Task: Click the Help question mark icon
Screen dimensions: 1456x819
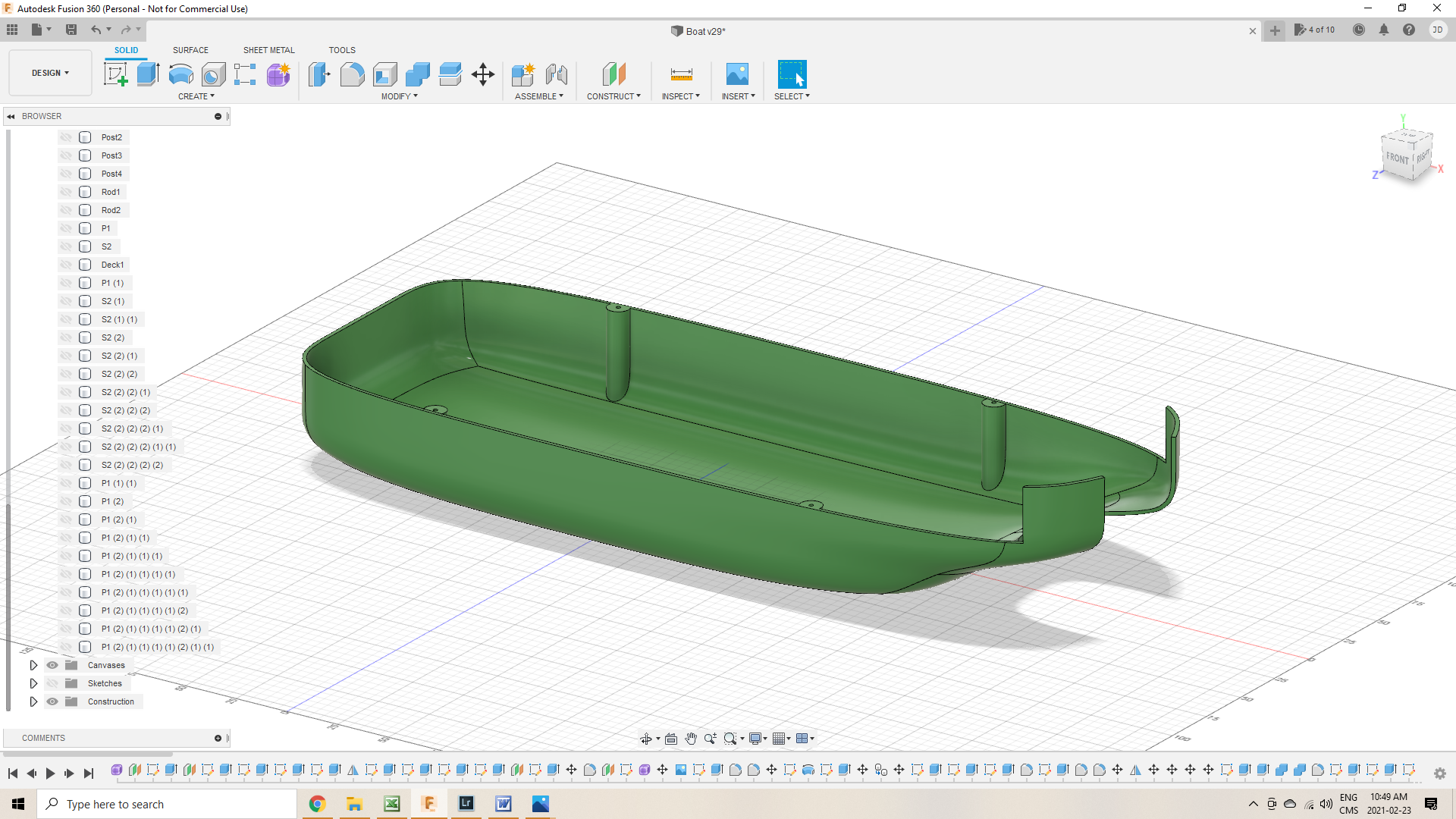Action: point(1409,30)
